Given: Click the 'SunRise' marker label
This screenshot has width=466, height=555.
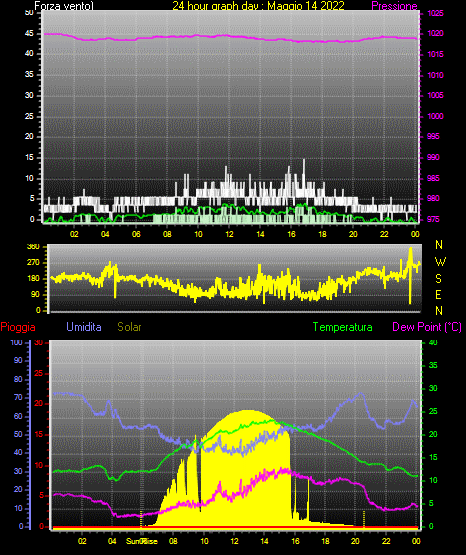Looking at the screenshot, I should [x=142, y=542].
